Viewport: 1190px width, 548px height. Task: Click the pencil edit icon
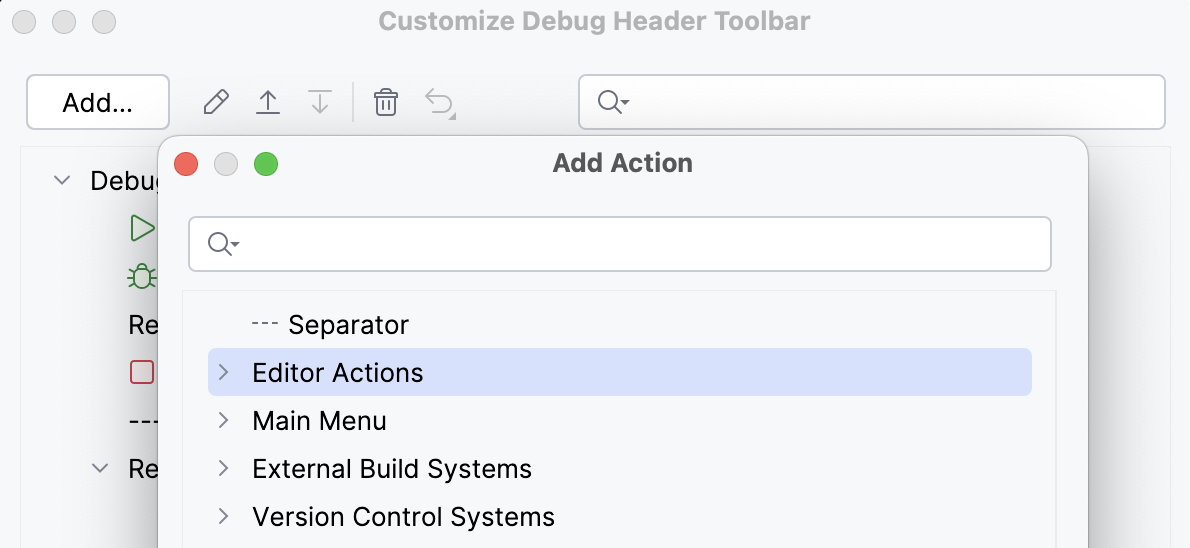coord(216,102)
